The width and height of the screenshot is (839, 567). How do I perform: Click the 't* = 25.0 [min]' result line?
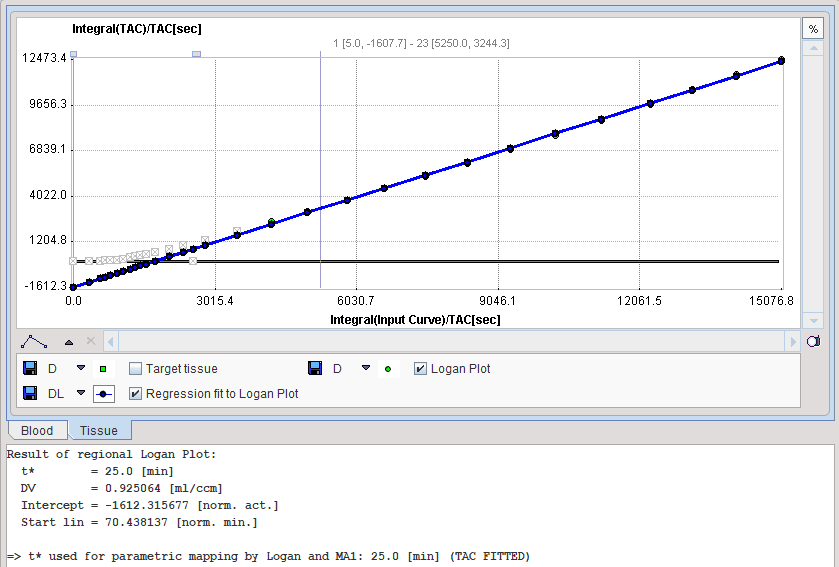(x=97, y=471)
